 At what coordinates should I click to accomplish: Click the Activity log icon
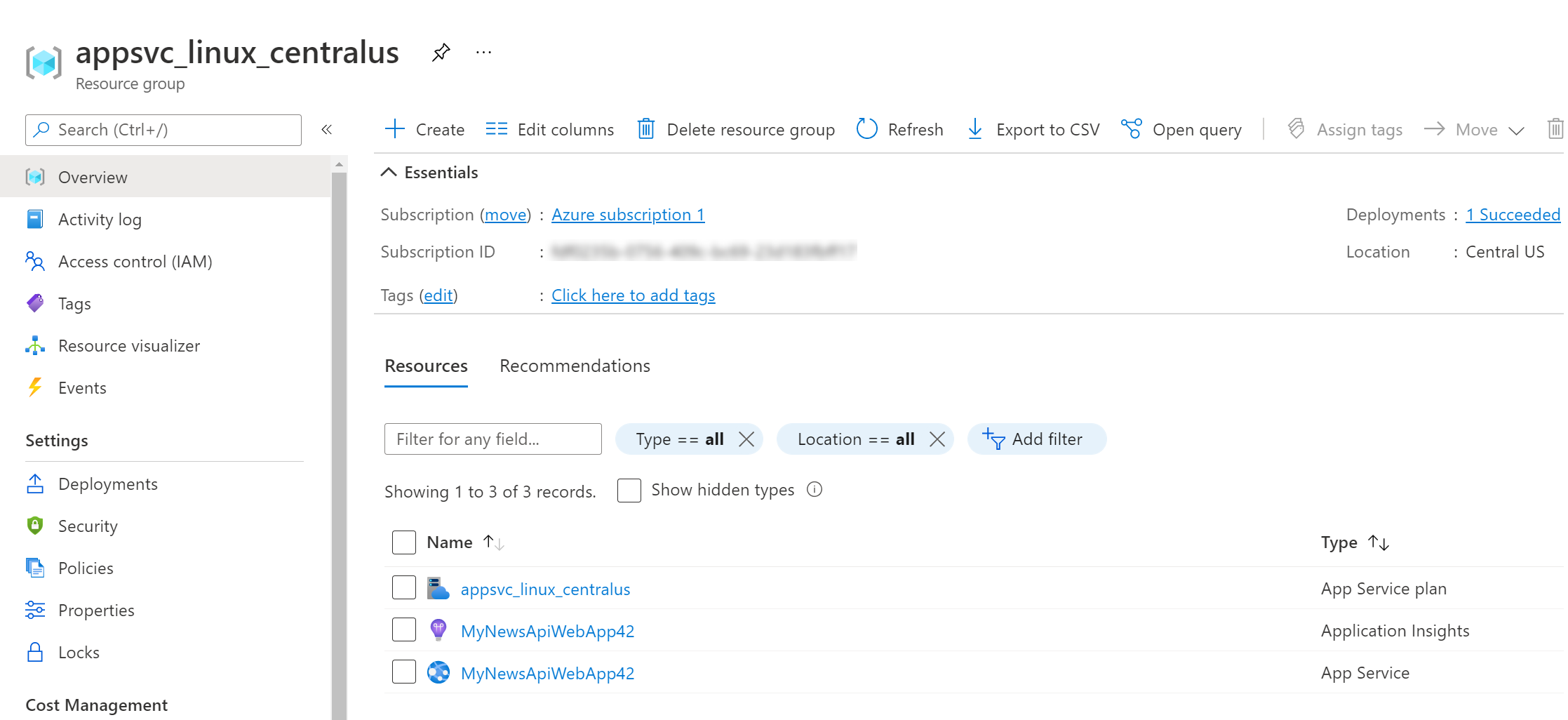(35, 219)
